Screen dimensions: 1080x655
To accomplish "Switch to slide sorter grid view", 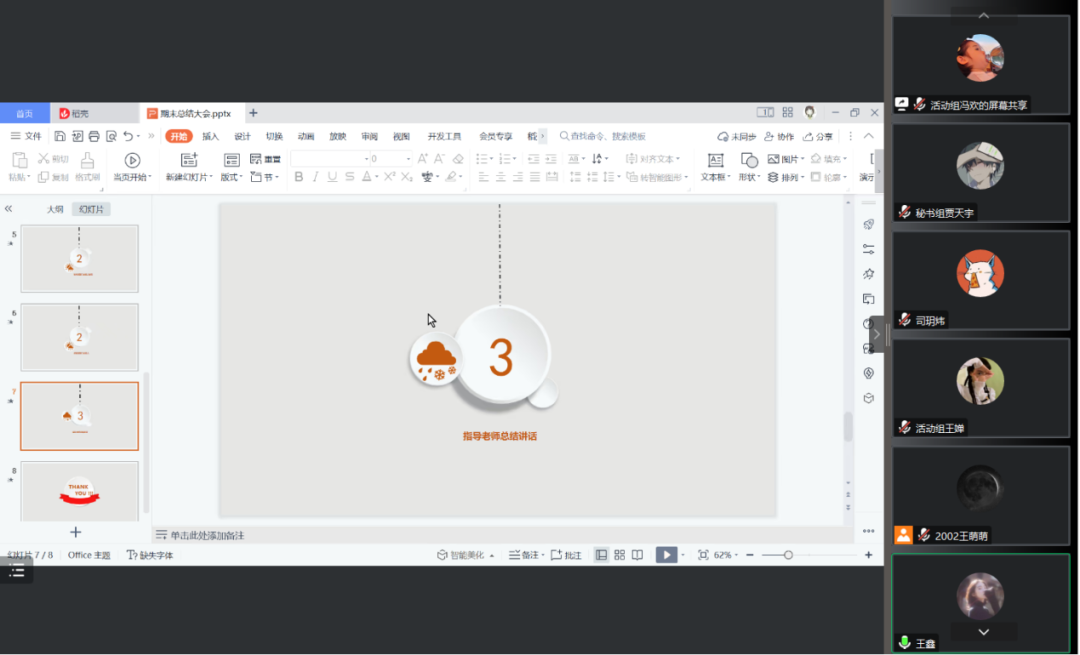I will (x=619, y=555).
